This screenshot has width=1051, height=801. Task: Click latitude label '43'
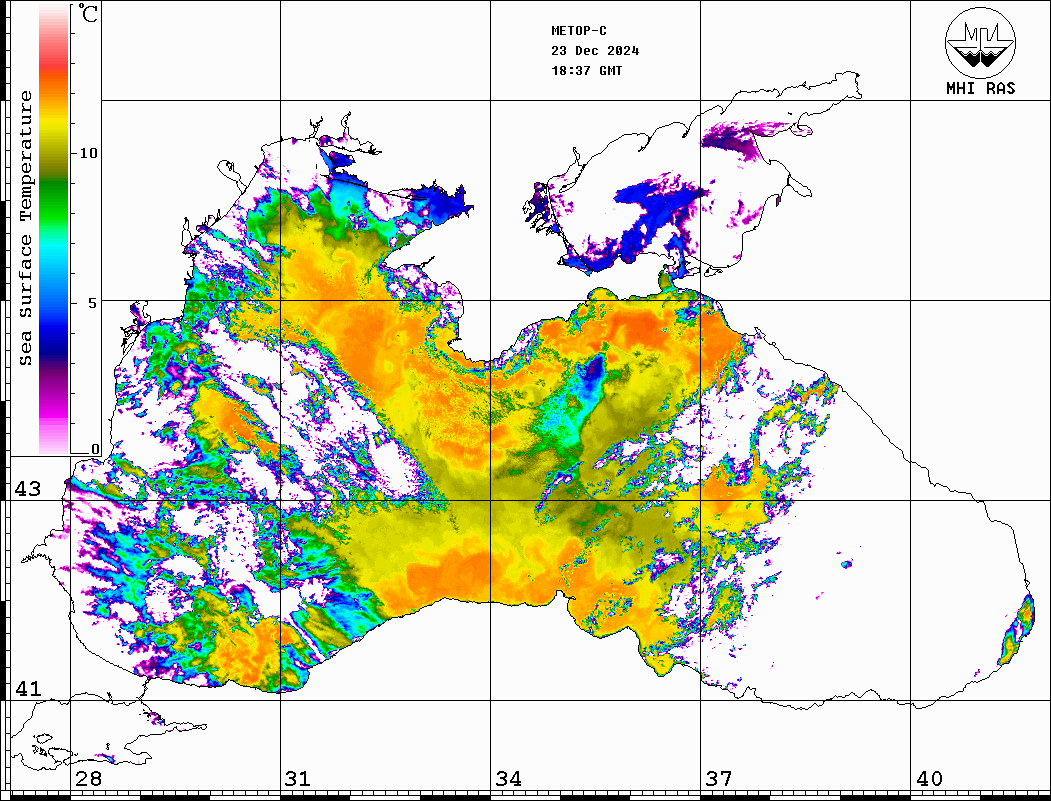coord(28,489)
